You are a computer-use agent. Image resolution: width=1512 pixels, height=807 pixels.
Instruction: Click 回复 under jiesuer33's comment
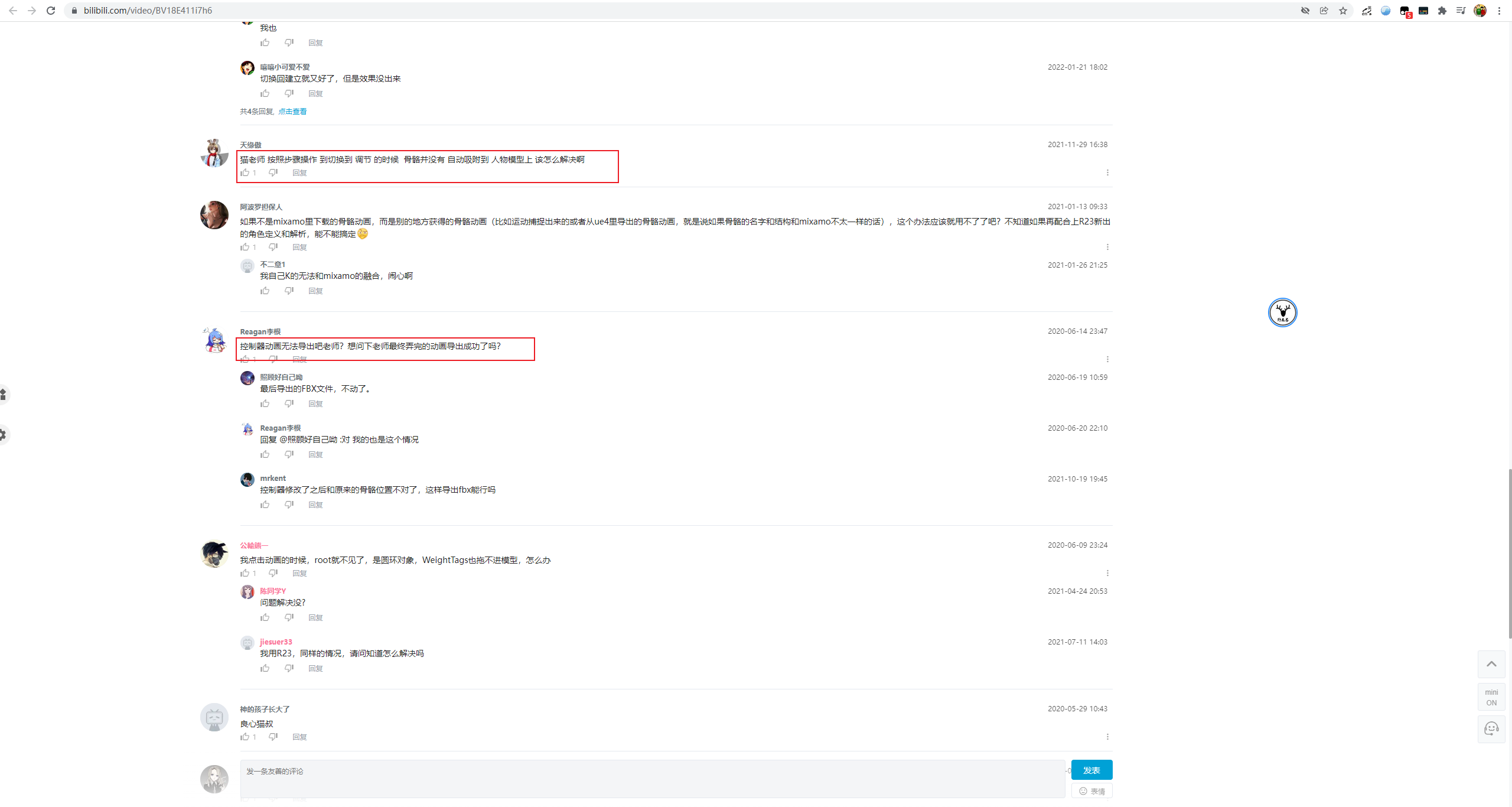(x=315, y=668)
